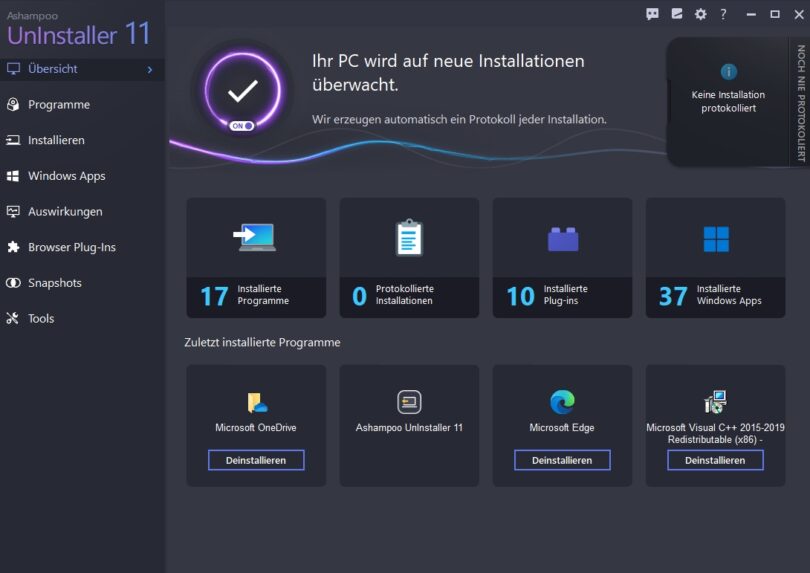The image size is (810, 573).
Task: Click Deinstallieren under Microsoft OneDrive
Action: pos(256,460)
